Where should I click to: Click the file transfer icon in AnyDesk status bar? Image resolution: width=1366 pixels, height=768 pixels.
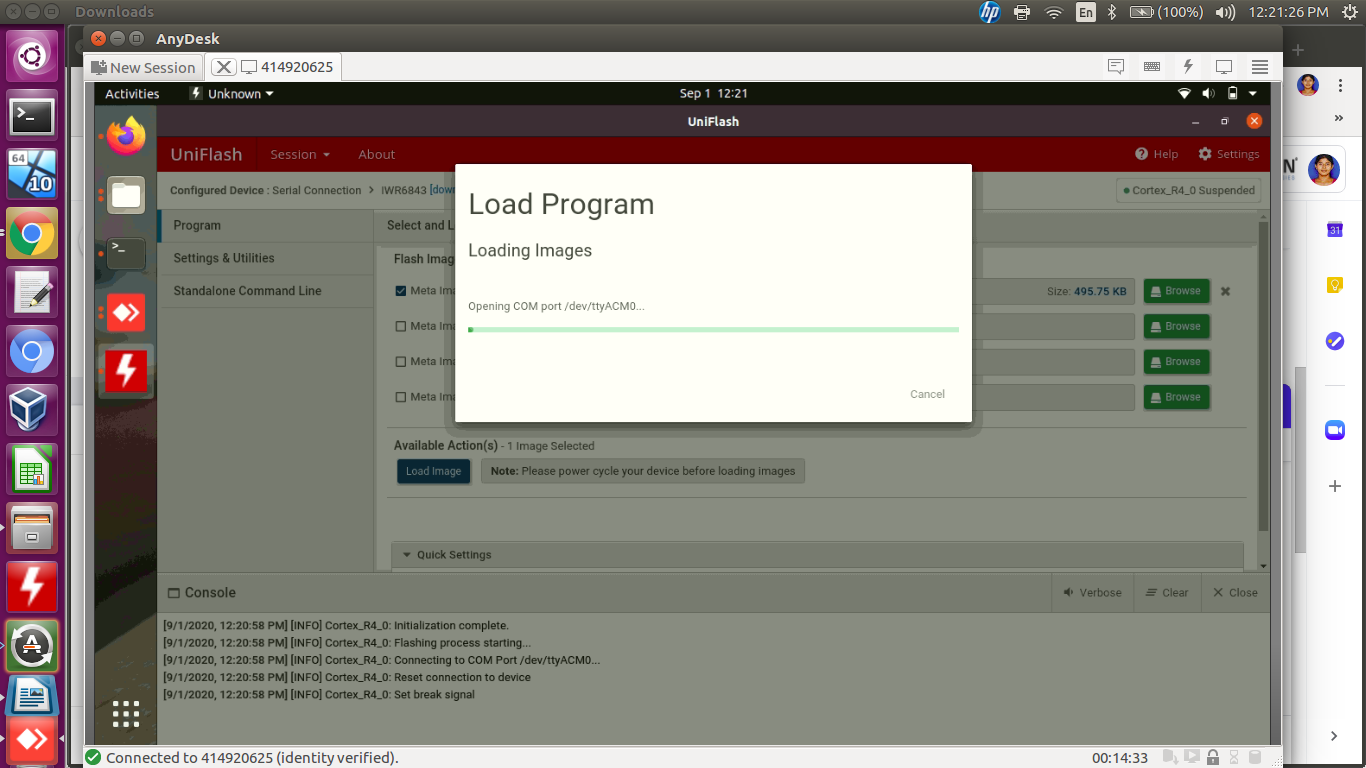coord(1169,757)
